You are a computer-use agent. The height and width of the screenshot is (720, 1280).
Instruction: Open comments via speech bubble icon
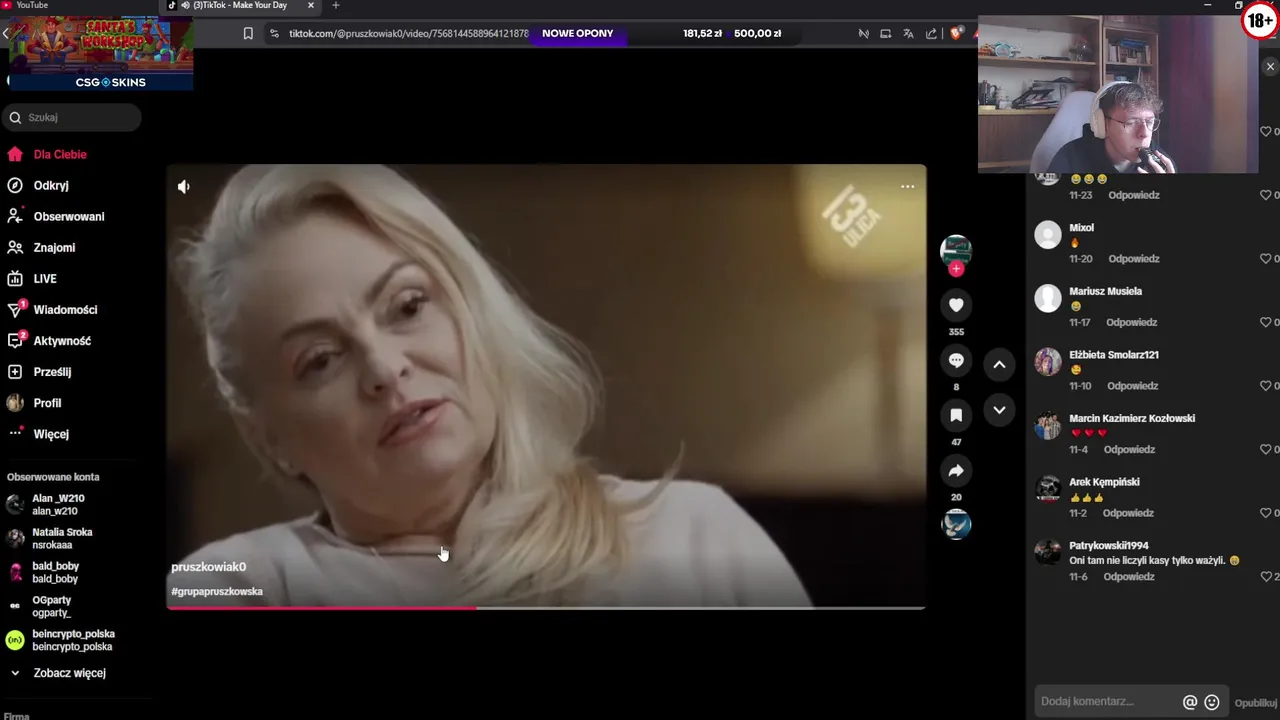(956, 361)
